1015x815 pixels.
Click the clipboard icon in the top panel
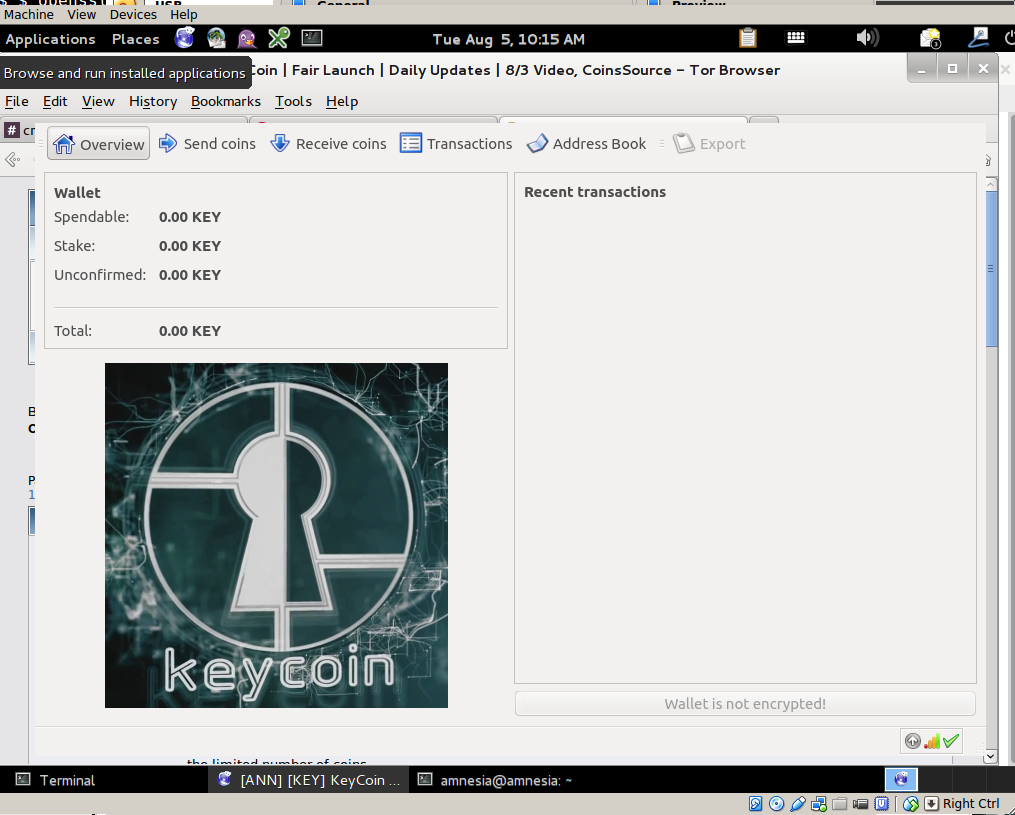[748, 38]
